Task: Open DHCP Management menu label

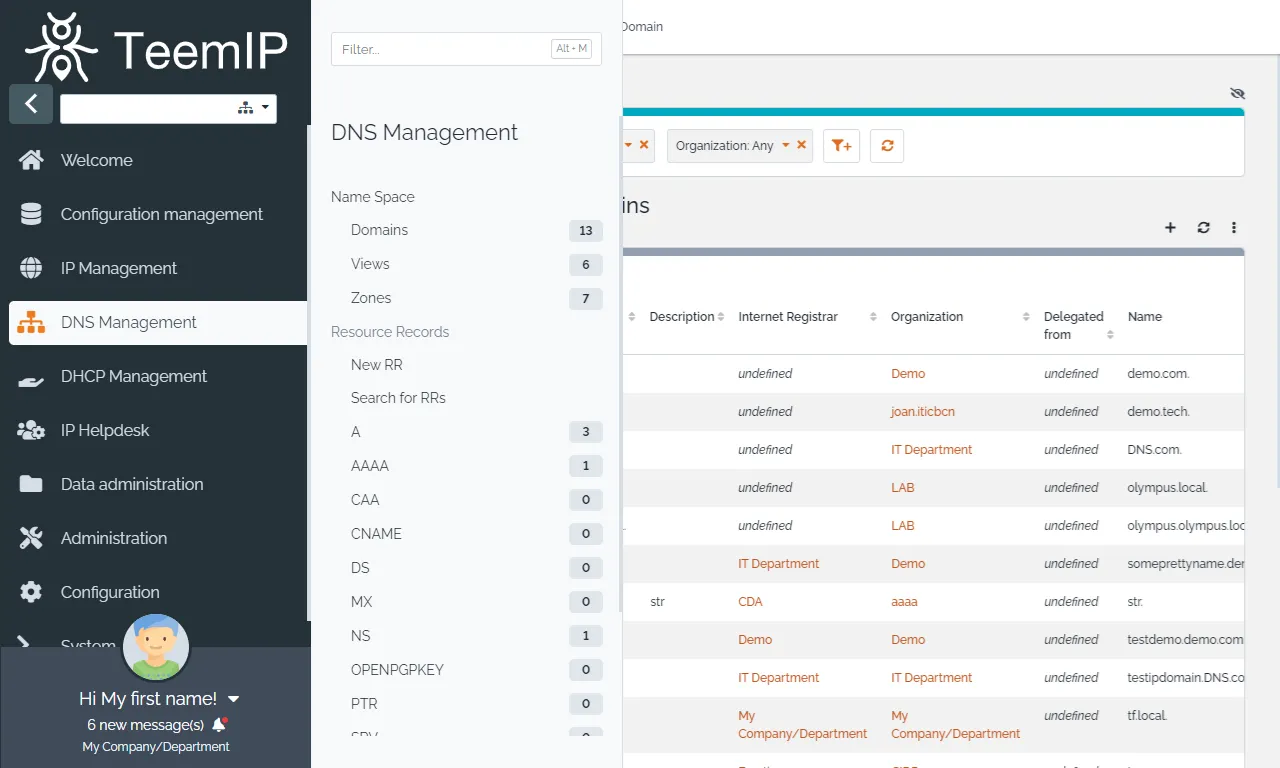Action: 134,376
